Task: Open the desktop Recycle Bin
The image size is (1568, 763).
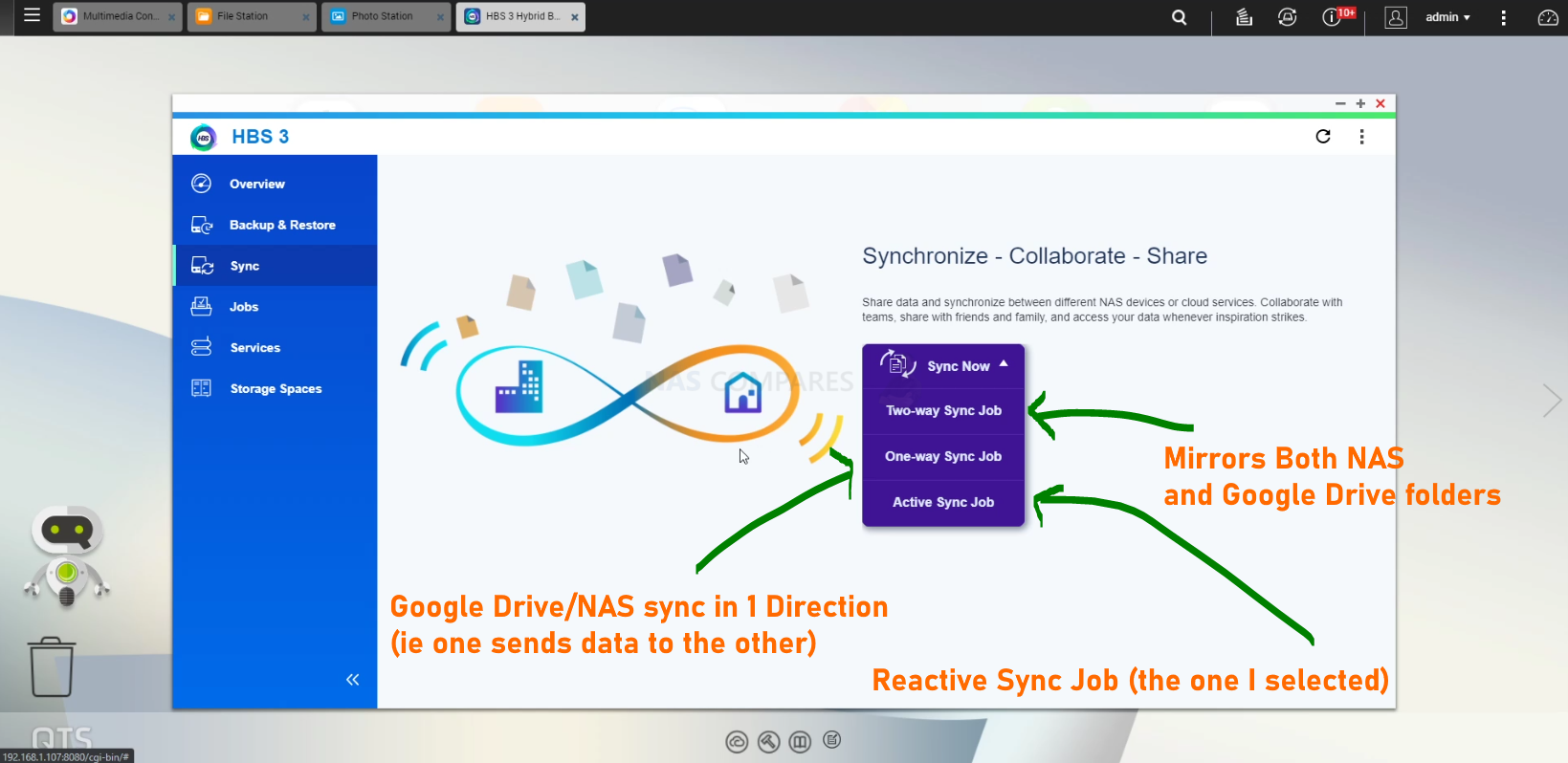Action: pos(52,667)
